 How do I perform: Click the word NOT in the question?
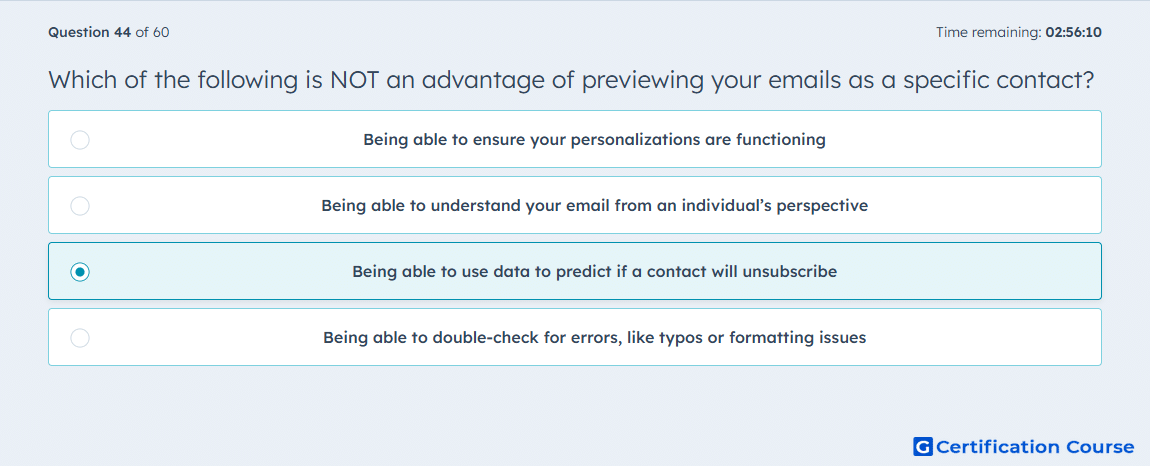(x=353, y=79)
